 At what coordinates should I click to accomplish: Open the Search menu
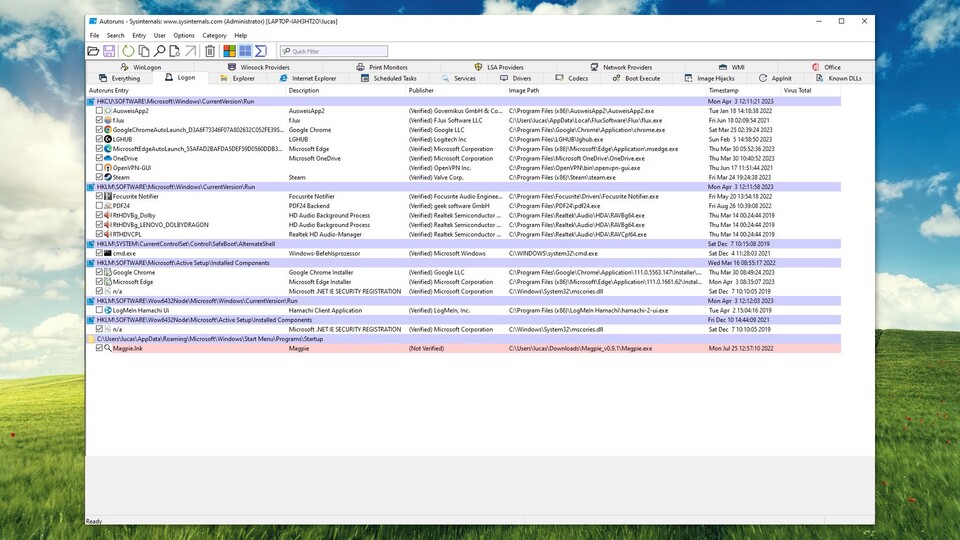(x=115, y=36)
